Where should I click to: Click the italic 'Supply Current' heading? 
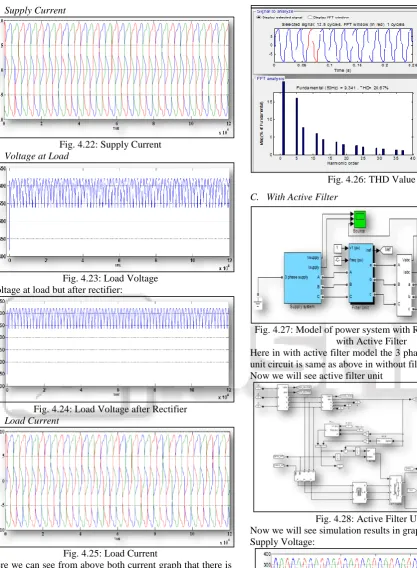[x=35, y=11]
